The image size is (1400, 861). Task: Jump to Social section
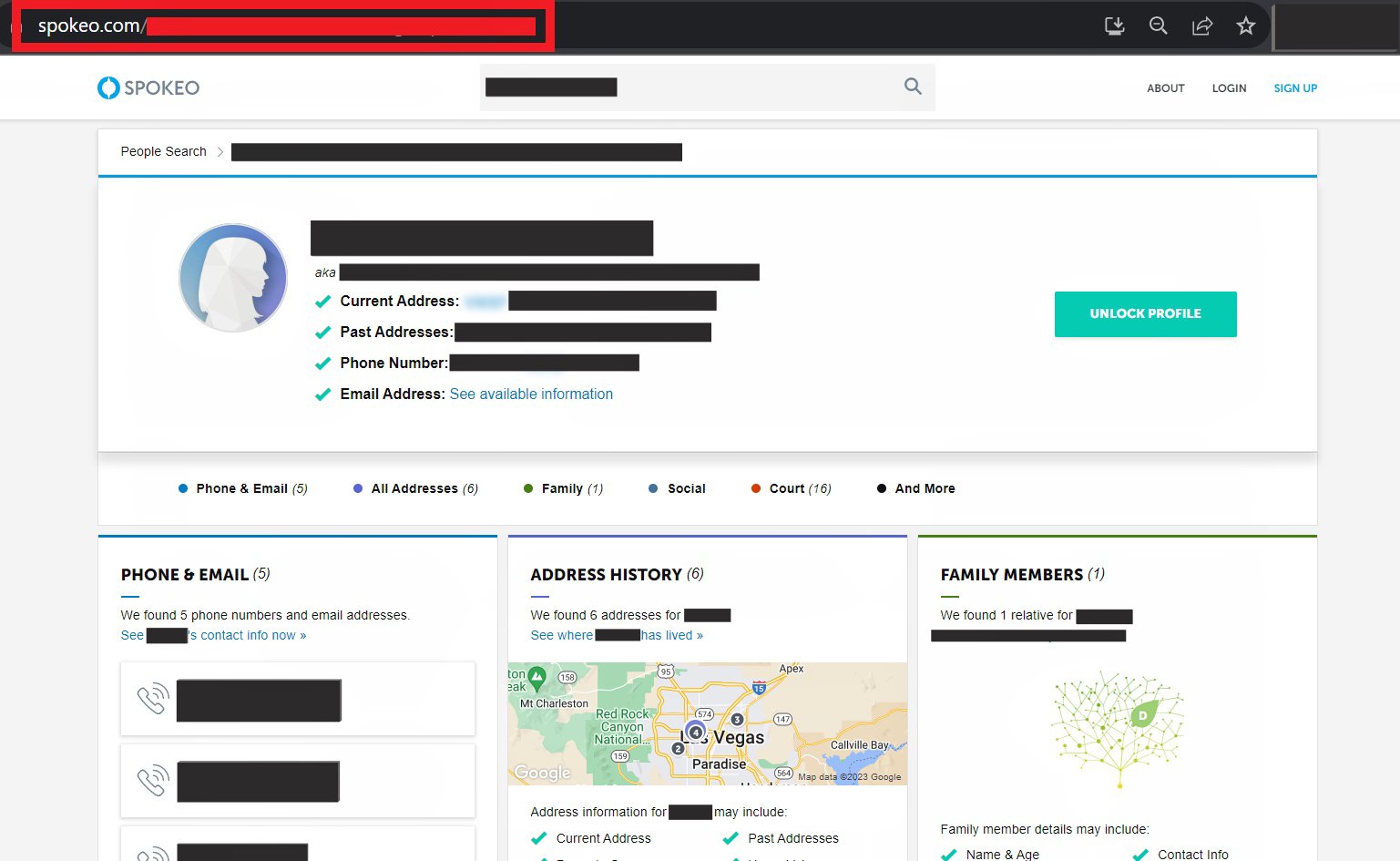click(x=678, y=488)
